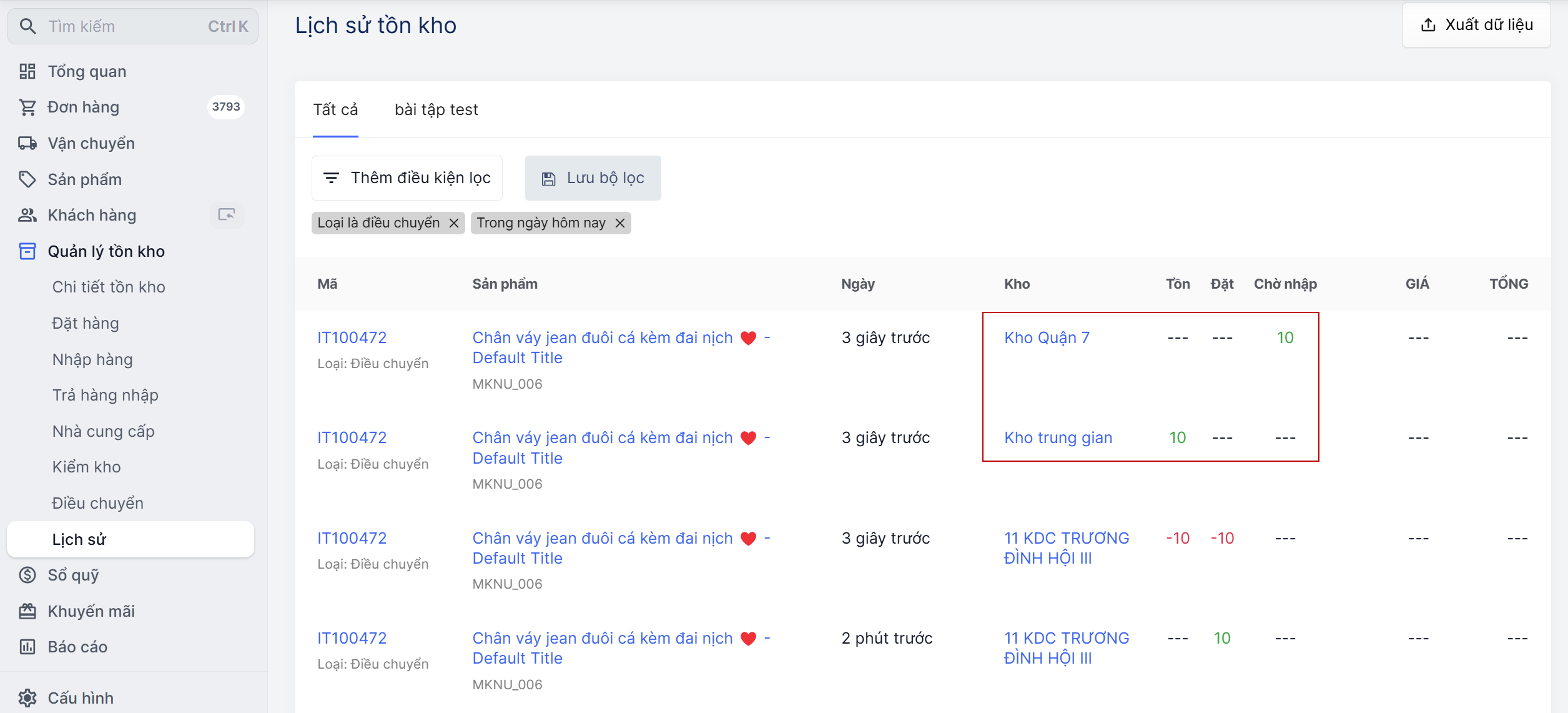Click the Sổ quỹ dollar icon
1568x713 pixels.
(27, 575)
